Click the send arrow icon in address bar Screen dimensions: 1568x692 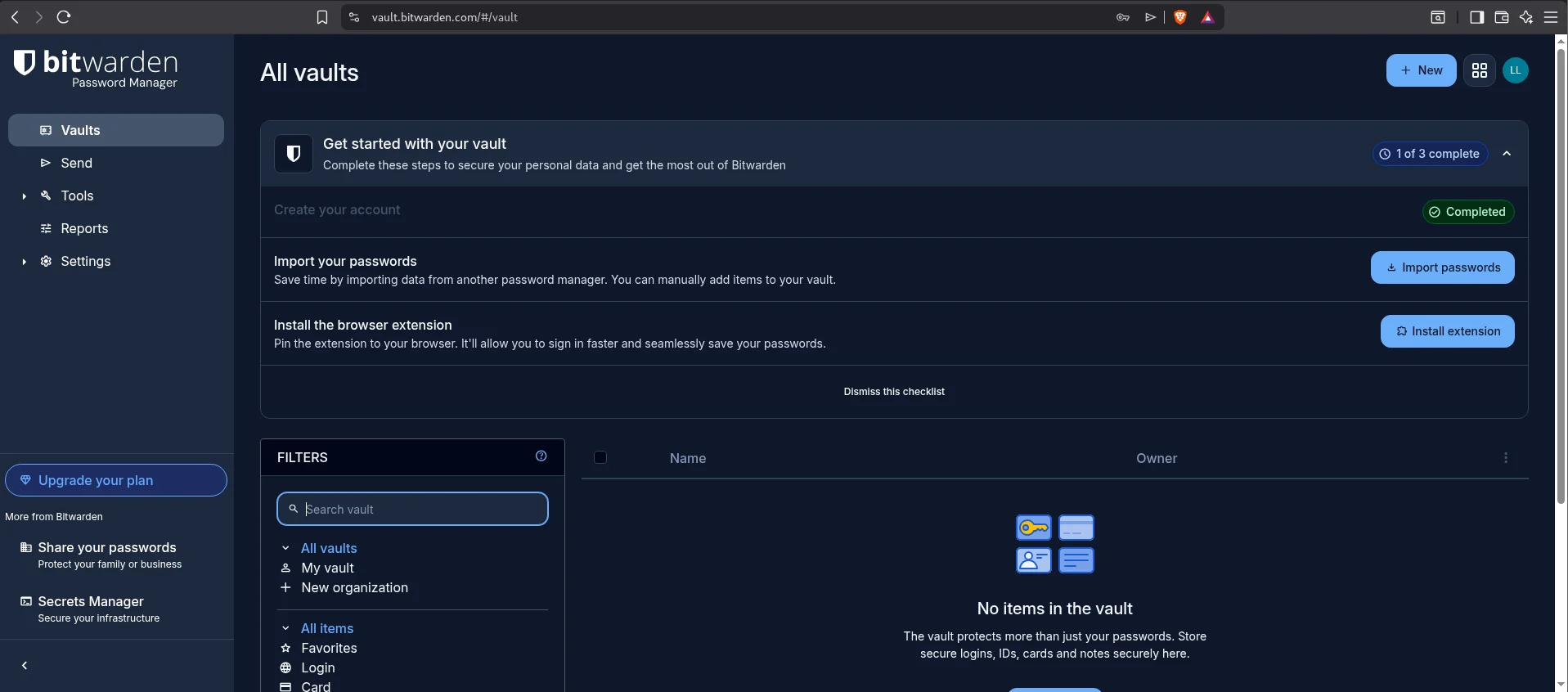(1151, 17)
